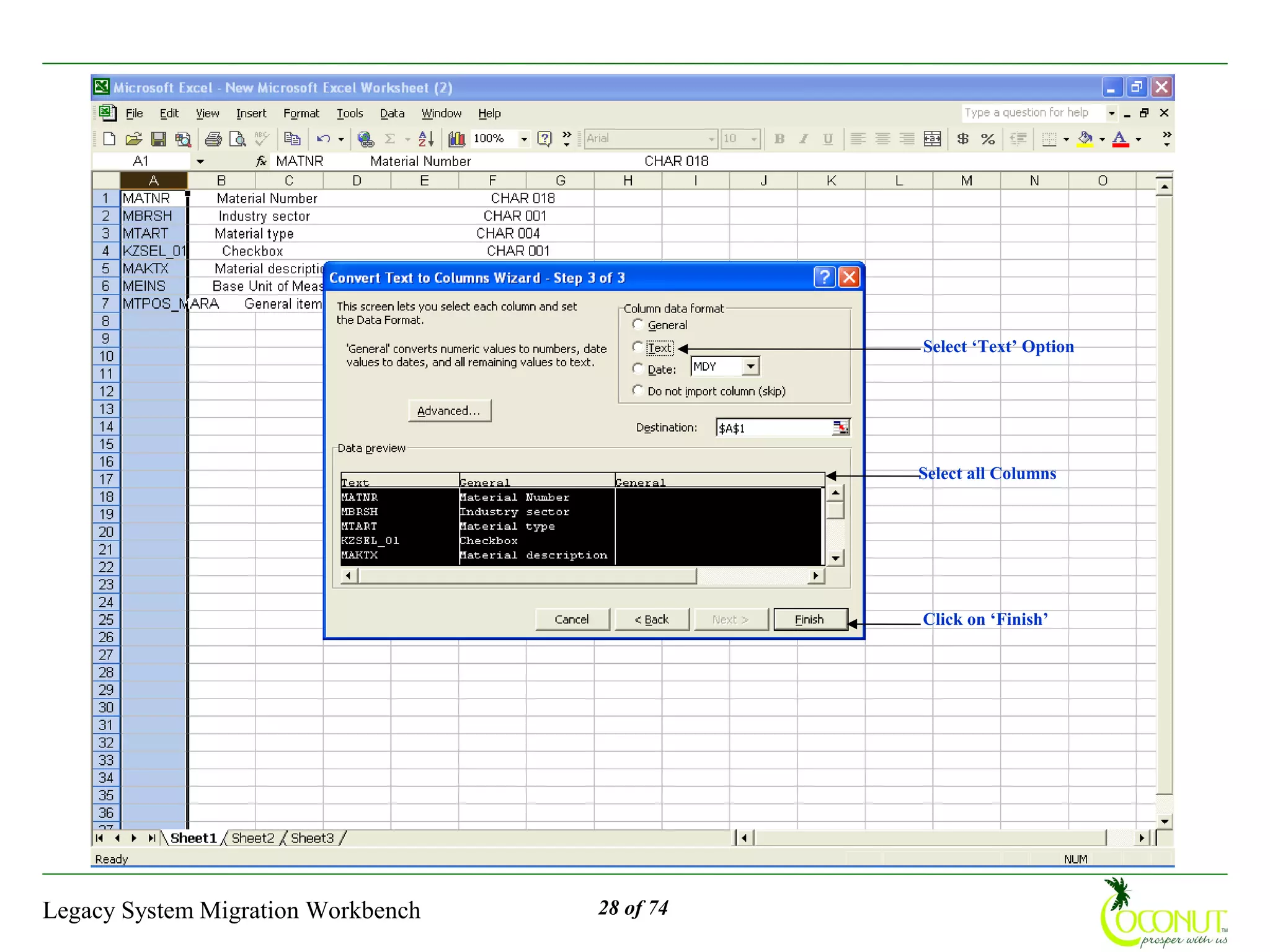Viewport: 1270px width, 952px height.
Task: Click the Font Color red A icon
Action: pos(1120,139)
